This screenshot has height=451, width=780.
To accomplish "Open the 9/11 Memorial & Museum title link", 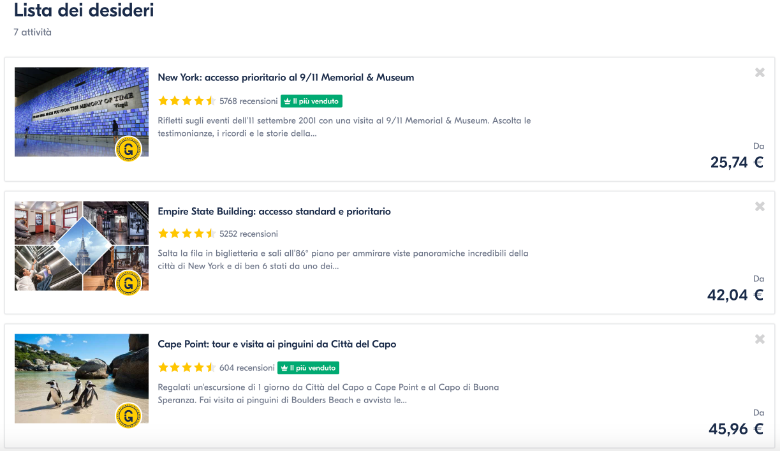I will coord(286,77).
